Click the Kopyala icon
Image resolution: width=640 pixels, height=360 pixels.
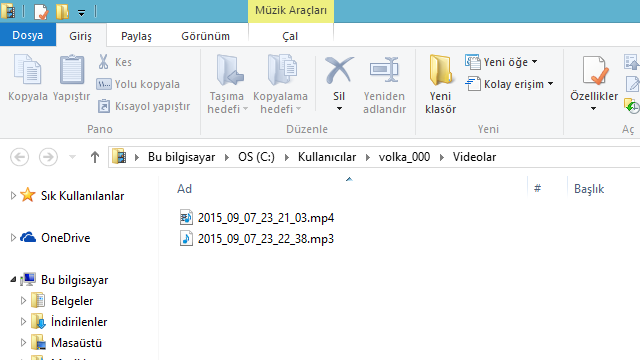pos(28,70)
